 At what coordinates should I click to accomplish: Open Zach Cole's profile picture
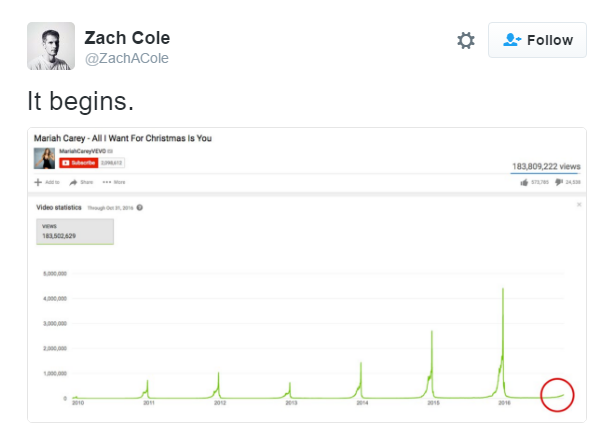click(51, 46)
